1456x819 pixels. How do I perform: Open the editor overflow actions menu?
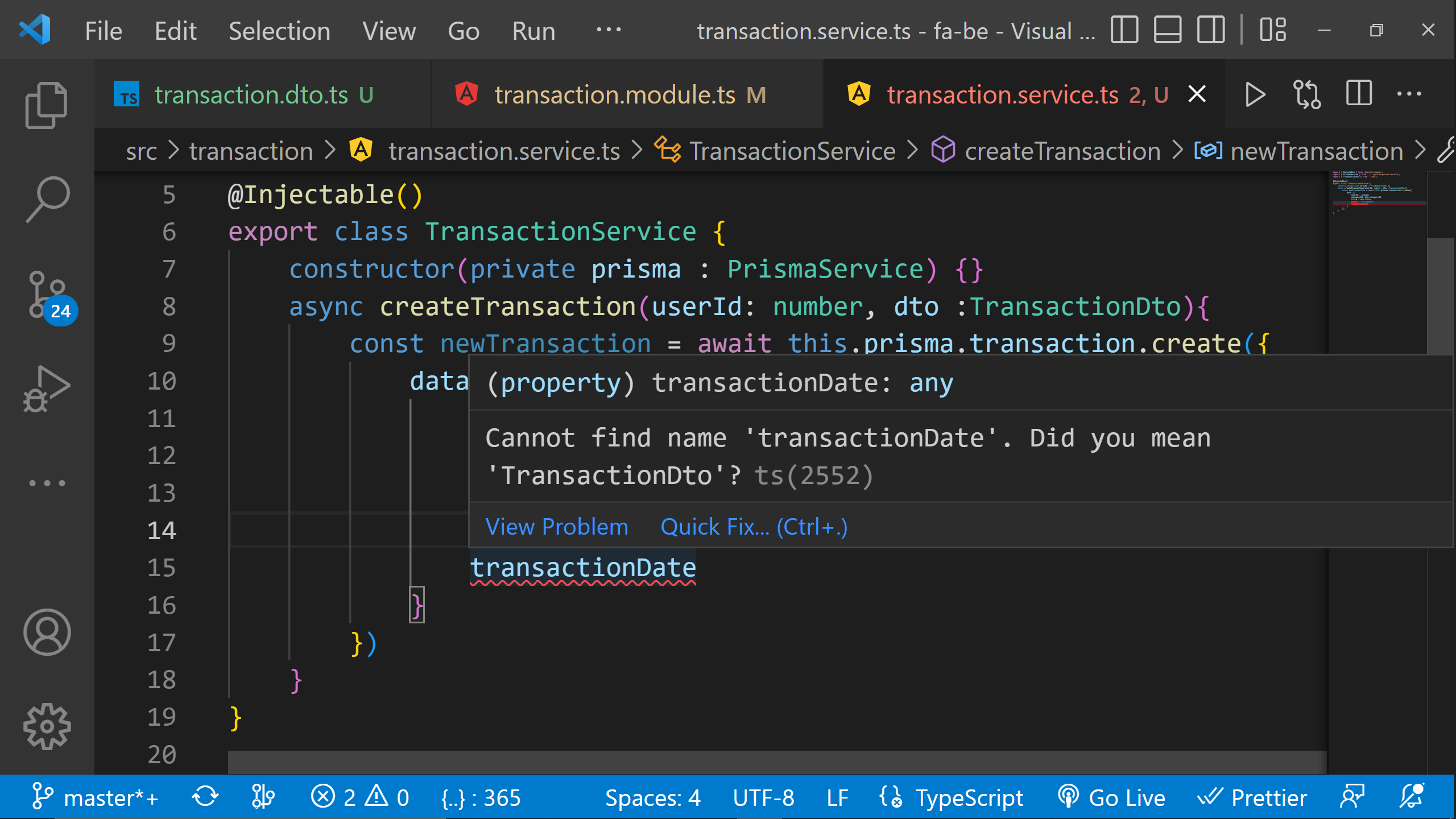click(x=1410, y=94)
